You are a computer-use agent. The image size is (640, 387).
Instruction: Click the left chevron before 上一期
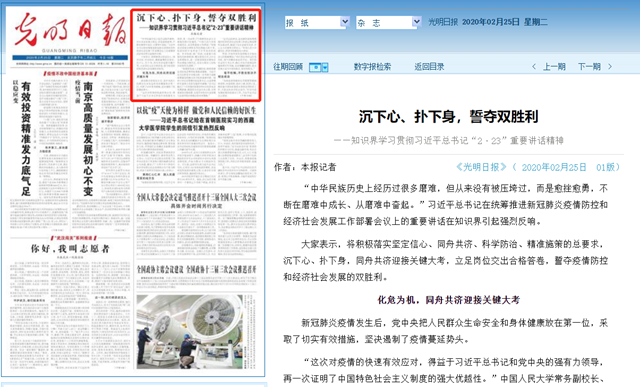tap(534, 67)
